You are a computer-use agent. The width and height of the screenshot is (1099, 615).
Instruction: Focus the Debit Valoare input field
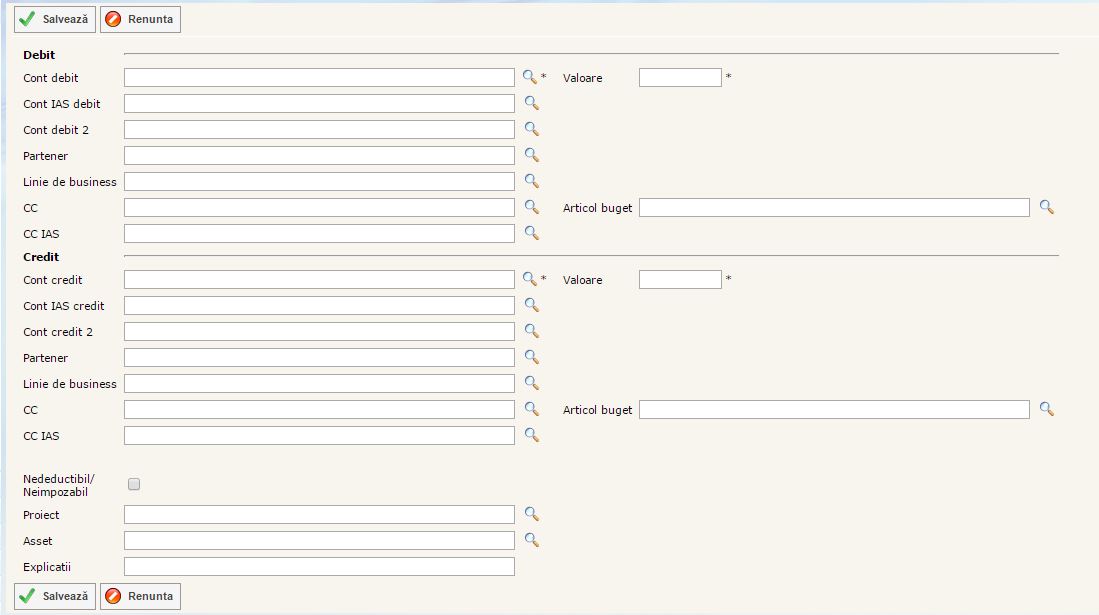point(680,78)
